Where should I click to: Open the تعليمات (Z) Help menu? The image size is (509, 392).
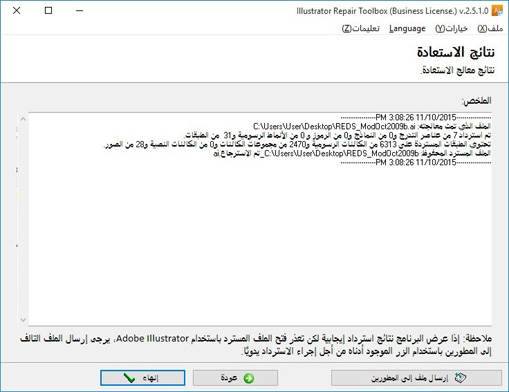[361, 29]
